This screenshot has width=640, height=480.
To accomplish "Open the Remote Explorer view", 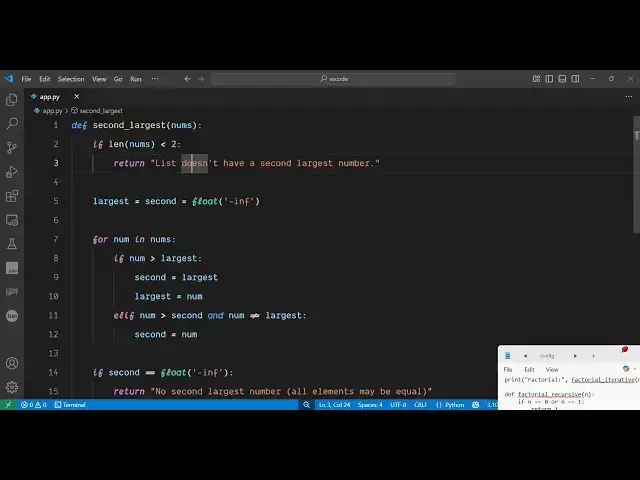I will [12, 220].
